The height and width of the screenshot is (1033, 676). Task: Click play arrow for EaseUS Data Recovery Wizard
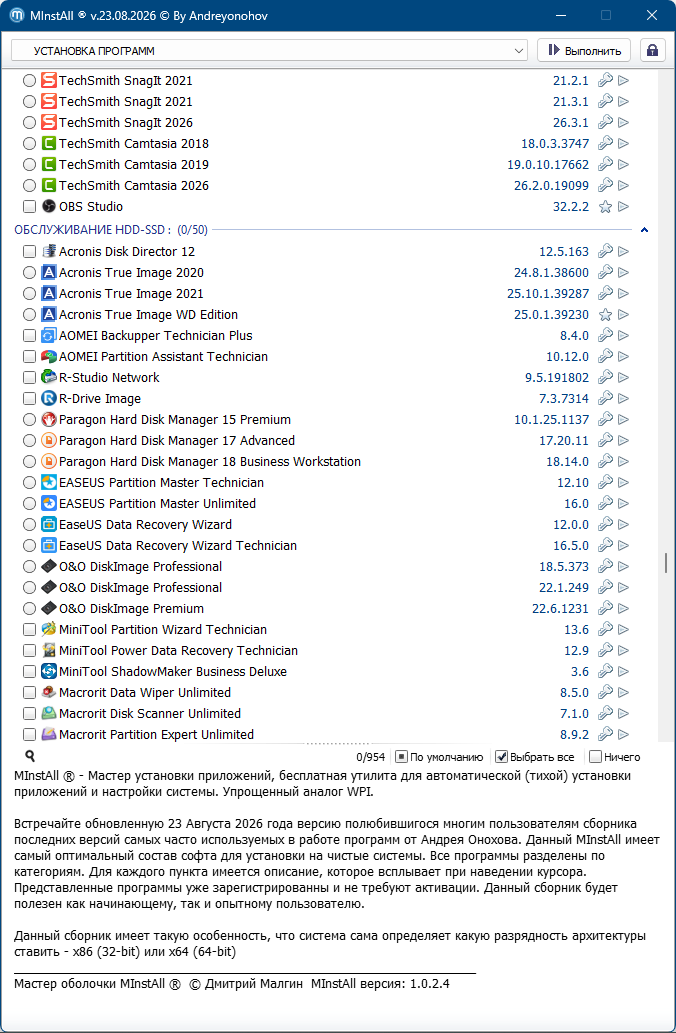623,525
